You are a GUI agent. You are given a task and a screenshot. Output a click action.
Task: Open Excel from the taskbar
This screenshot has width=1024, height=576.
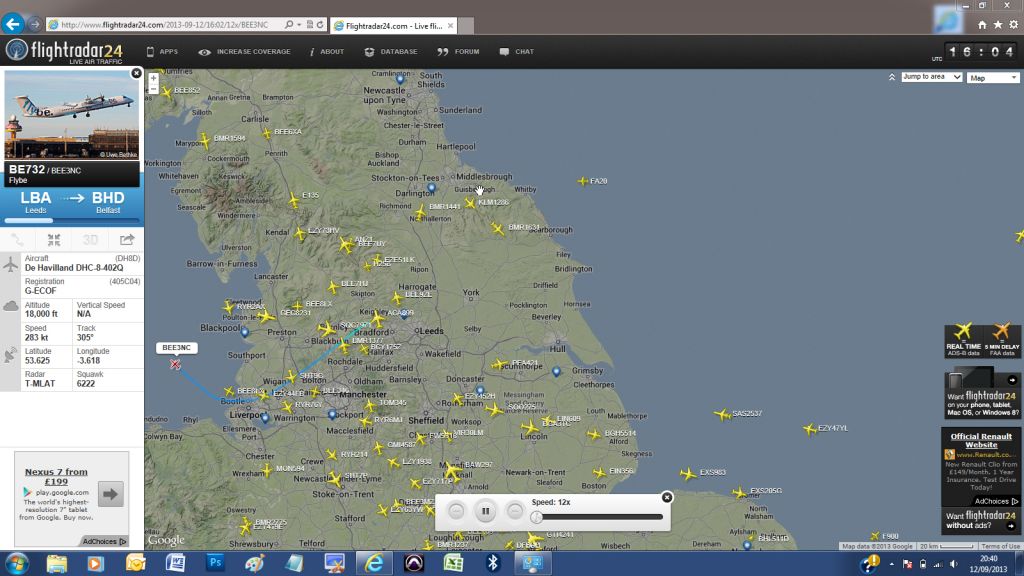[x=453, y=562]
